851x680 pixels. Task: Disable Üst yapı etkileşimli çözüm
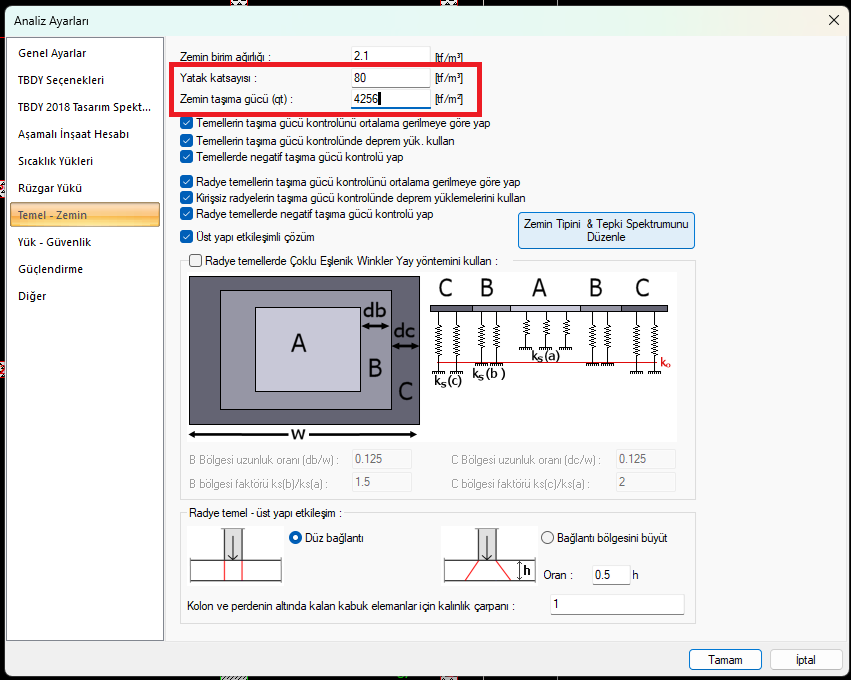click(186, 237)
